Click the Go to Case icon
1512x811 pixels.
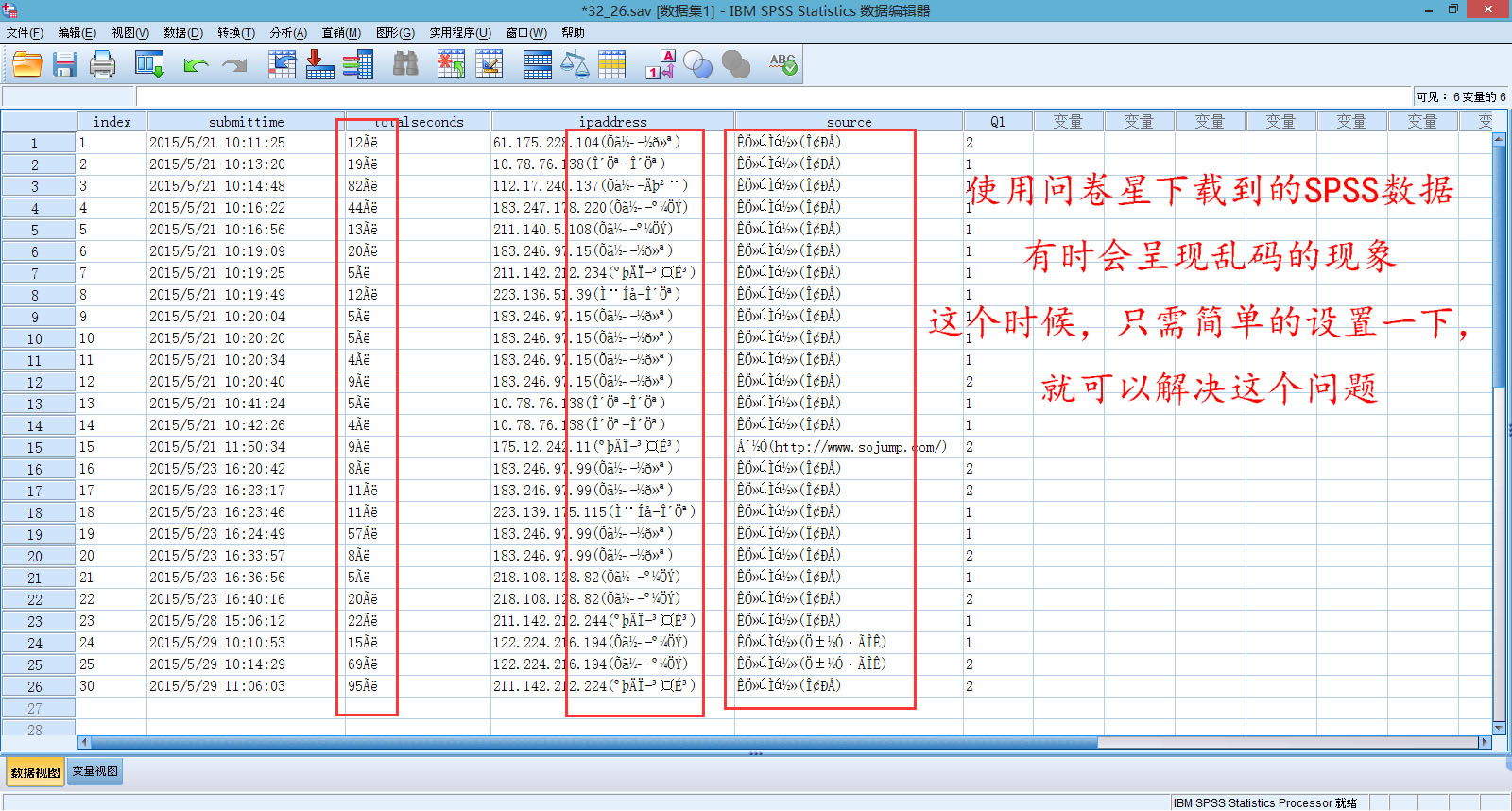(283, 64)
